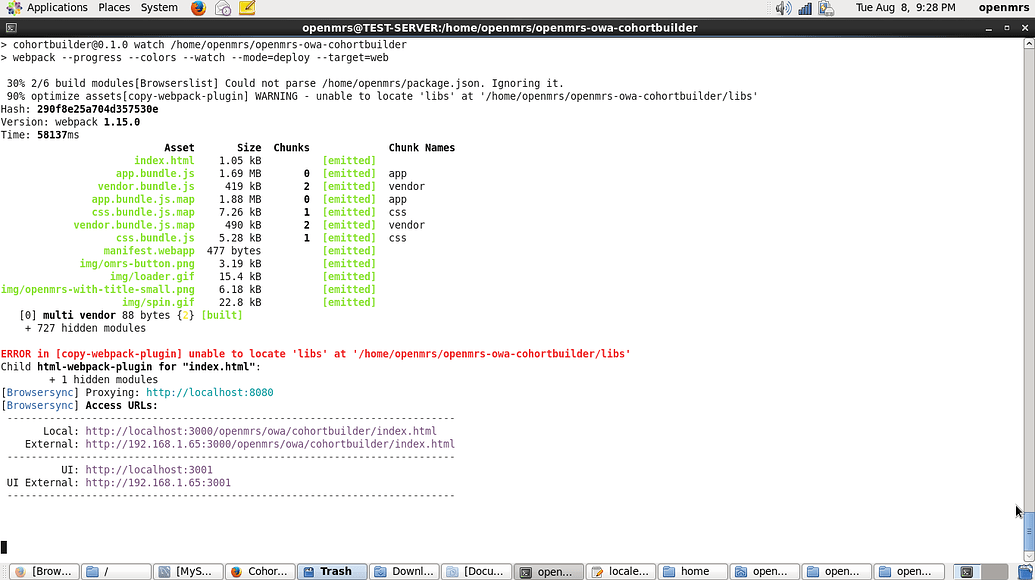Switch to the first workspace with terminal
1035x580 pixels.
click(966, 571)
